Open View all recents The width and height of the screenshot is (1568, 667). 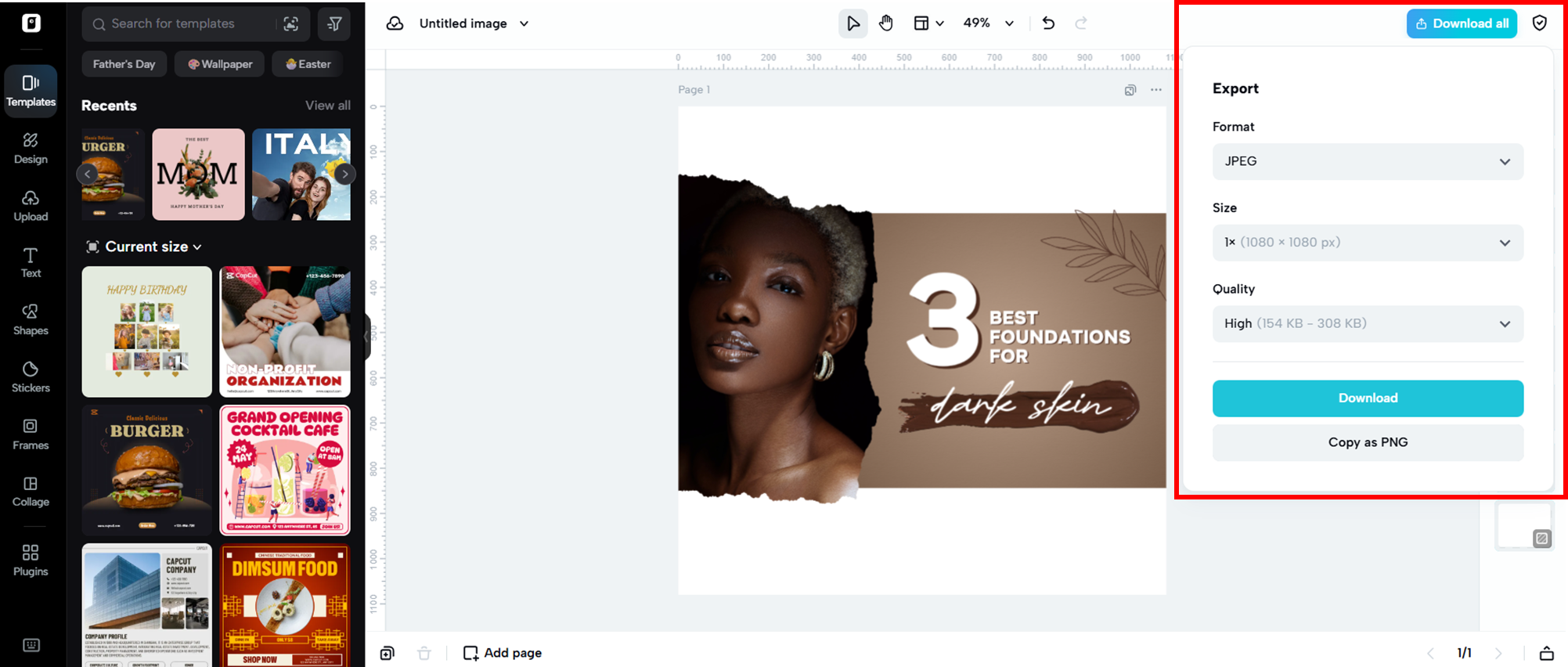pyautogui.click(x=328, y=106)
